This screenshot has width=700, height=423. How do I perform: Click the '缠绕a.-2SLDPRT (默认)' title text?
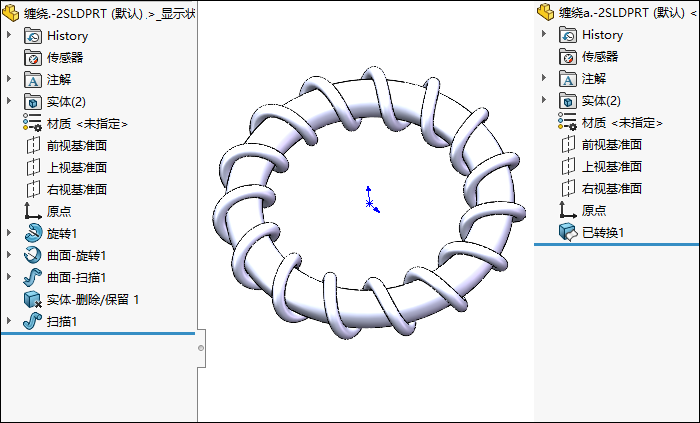point(621,13)
